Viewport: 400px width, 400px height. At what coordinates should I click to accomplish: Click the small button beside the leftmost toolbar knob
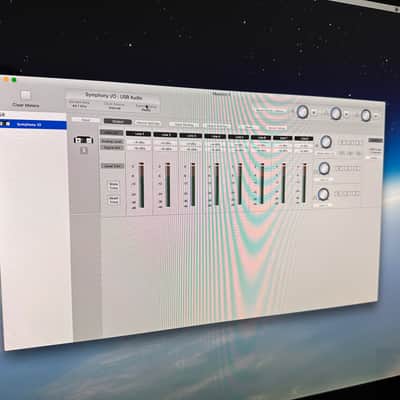[x=314, y=113]
